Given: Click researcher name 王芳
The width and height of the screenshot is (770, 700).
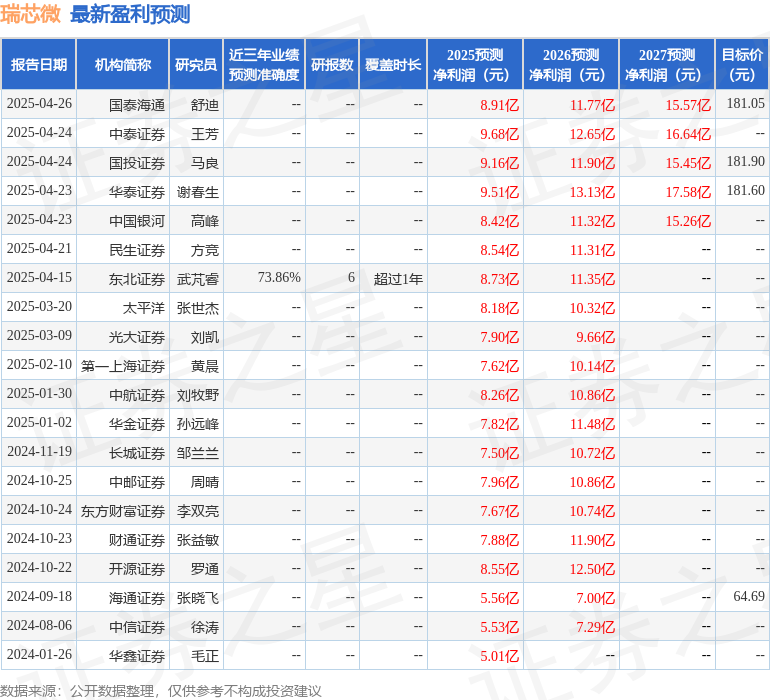Looking at the screenshot, I should (x=205, y=134).
